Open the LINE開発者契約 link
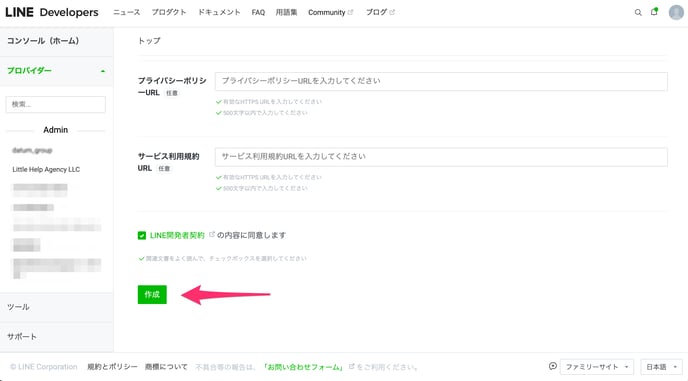This screenshot has height=381, width=688. (x=177, y=235)
